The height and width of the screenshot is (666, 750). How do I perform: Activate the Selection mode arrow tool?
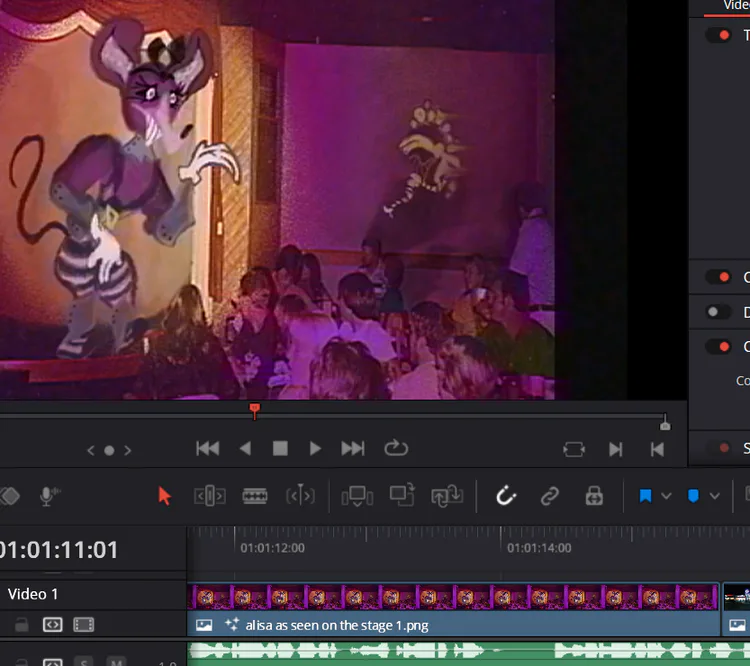(x=165, y=496)
